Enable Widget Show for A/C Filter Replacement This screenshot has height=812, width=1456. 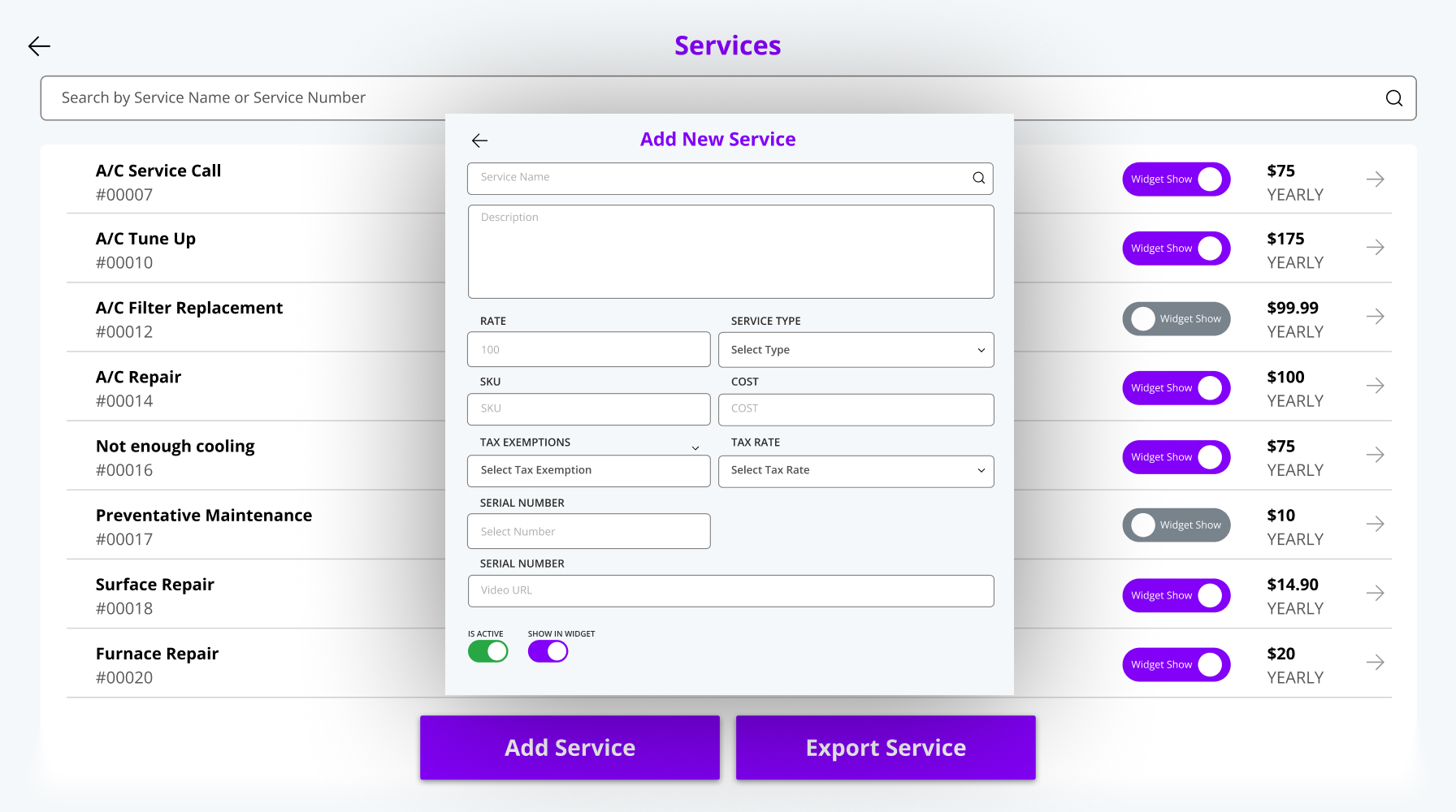pyautogui.click(x=1176, y=319)
